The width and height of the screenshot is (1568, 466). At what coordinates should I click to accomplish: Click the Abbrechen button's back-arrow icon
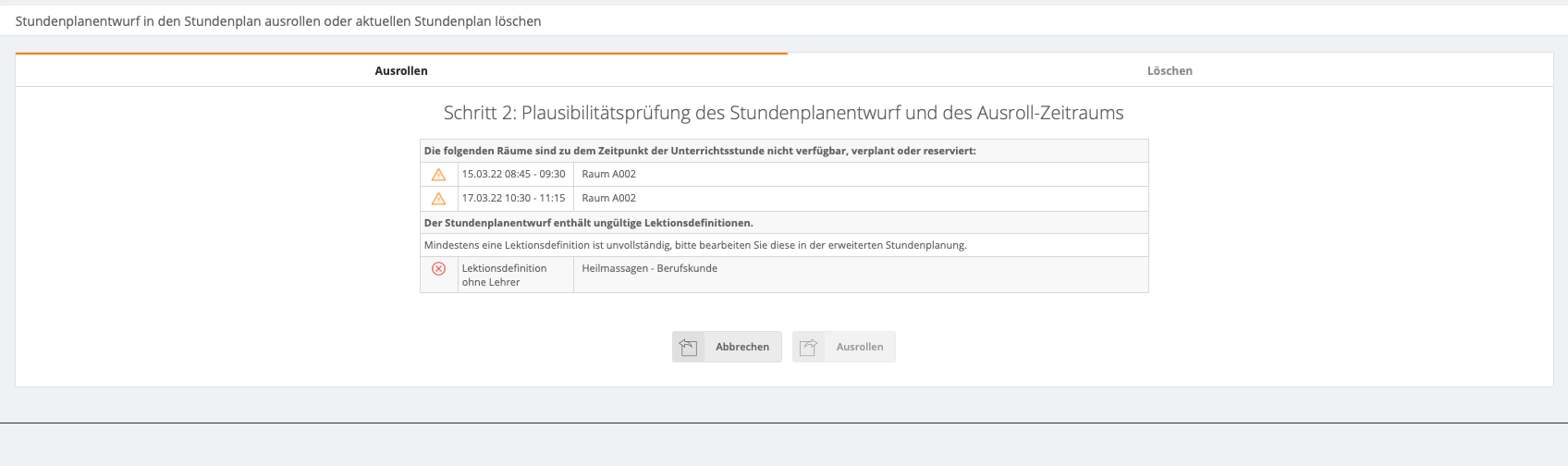pos(688,347)
